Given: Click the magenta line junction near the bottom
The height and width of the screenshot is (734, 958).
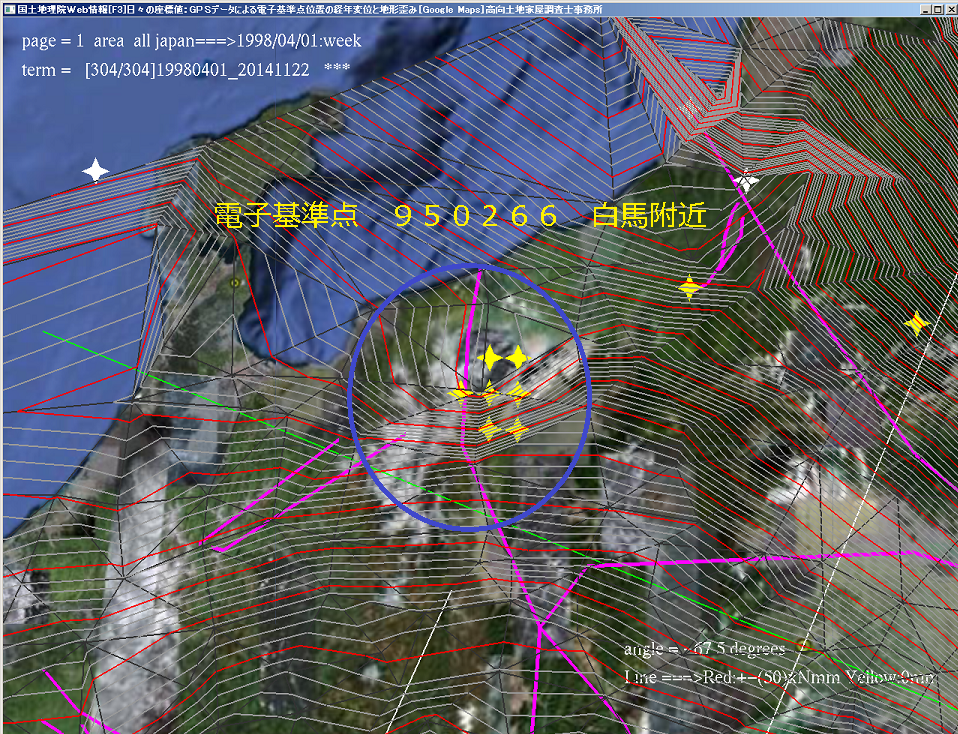Looking at the screenshot, I should coord(540,624).
